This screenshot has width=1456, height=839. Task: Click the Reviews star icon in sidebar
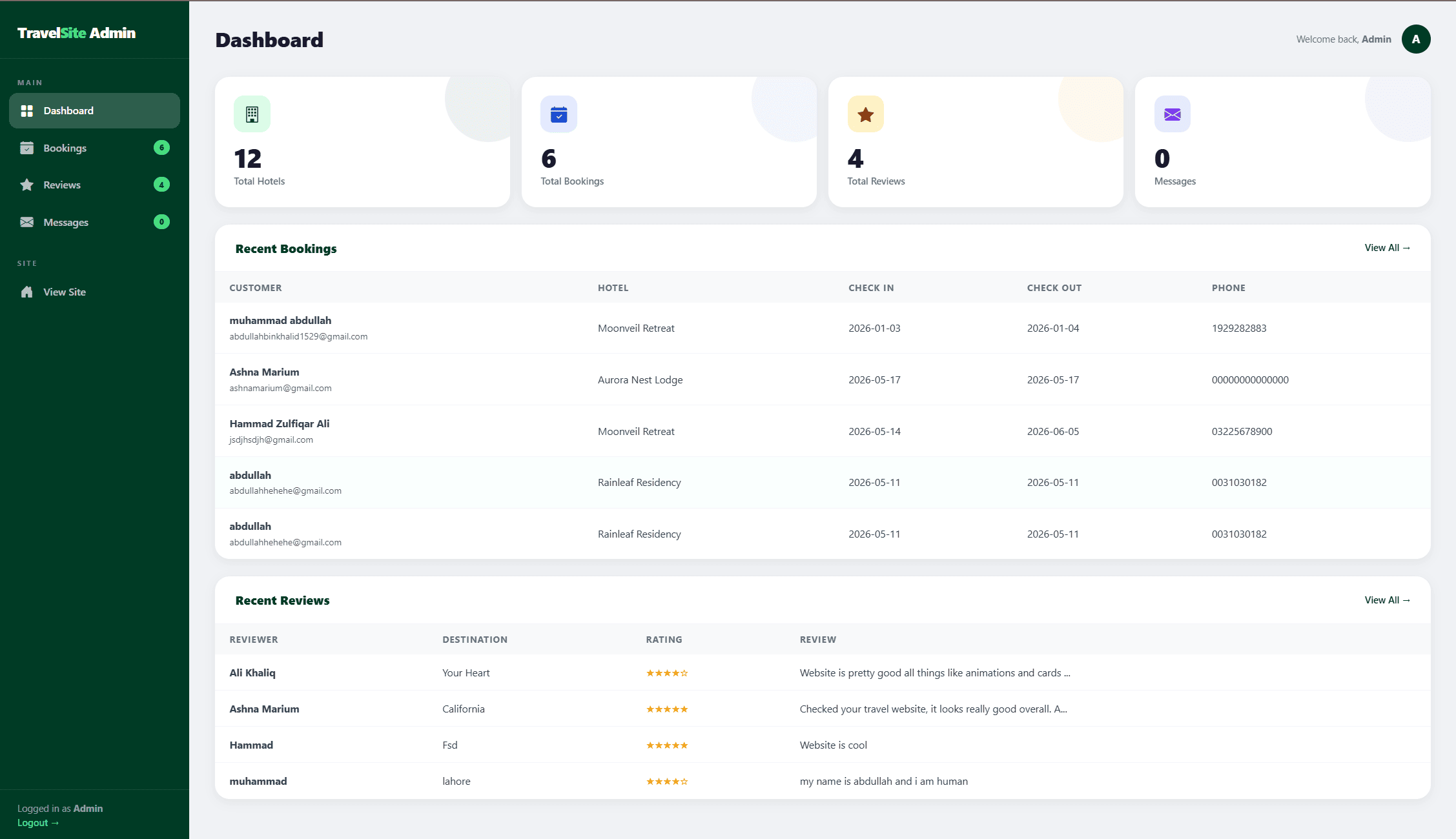(x=26, y=185)
